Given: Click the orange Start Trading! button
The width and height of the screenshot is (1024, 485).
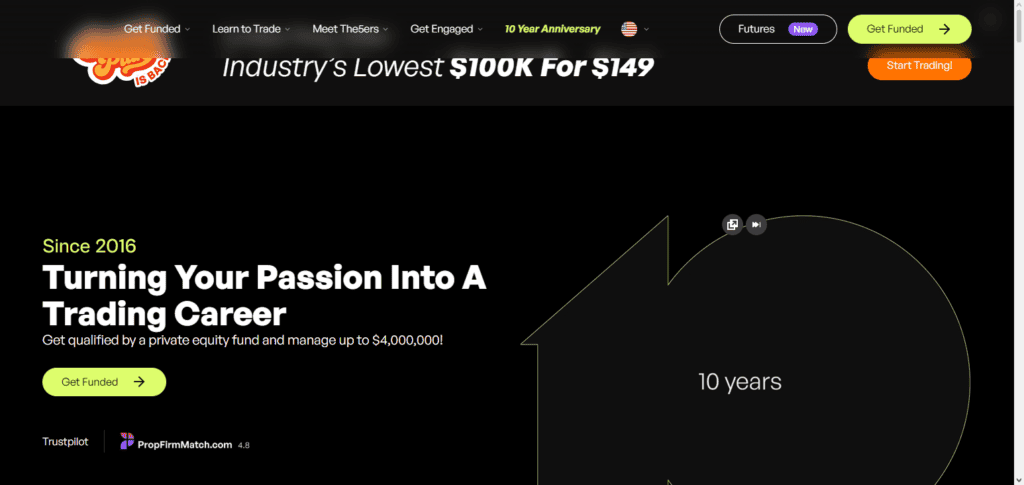Looking at the screenshot, I should pos(920,65).
